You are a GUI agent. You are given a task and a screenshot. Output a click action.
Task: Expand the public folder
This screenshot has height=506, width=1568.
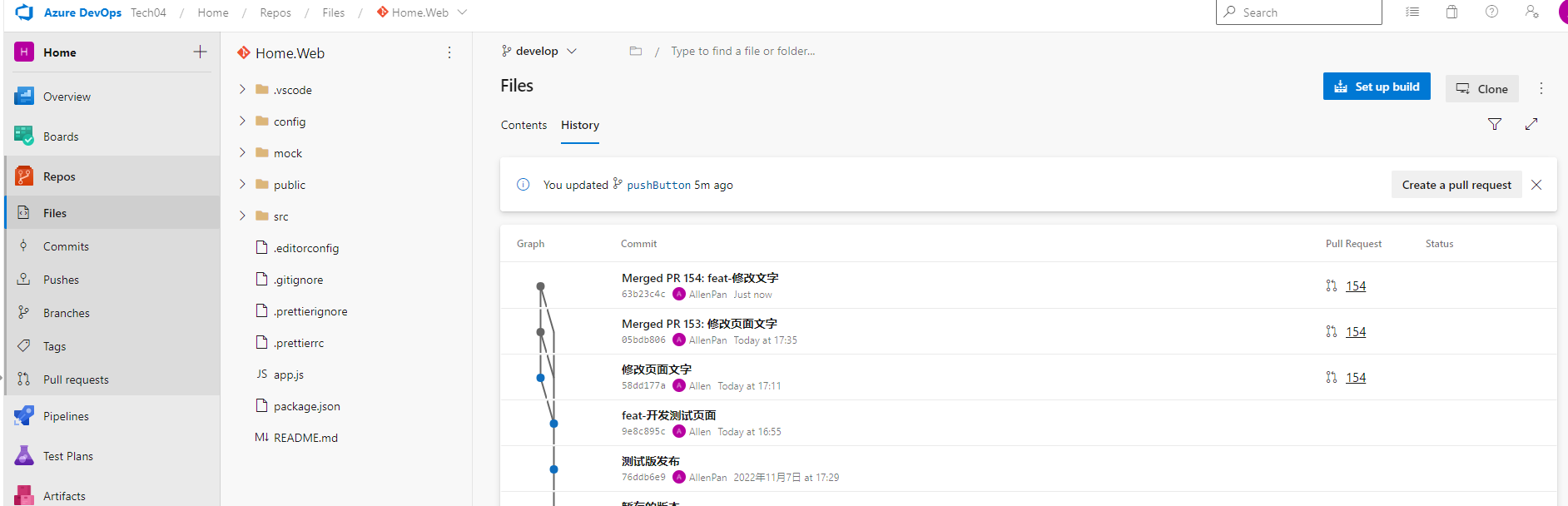tap(242, 184)
